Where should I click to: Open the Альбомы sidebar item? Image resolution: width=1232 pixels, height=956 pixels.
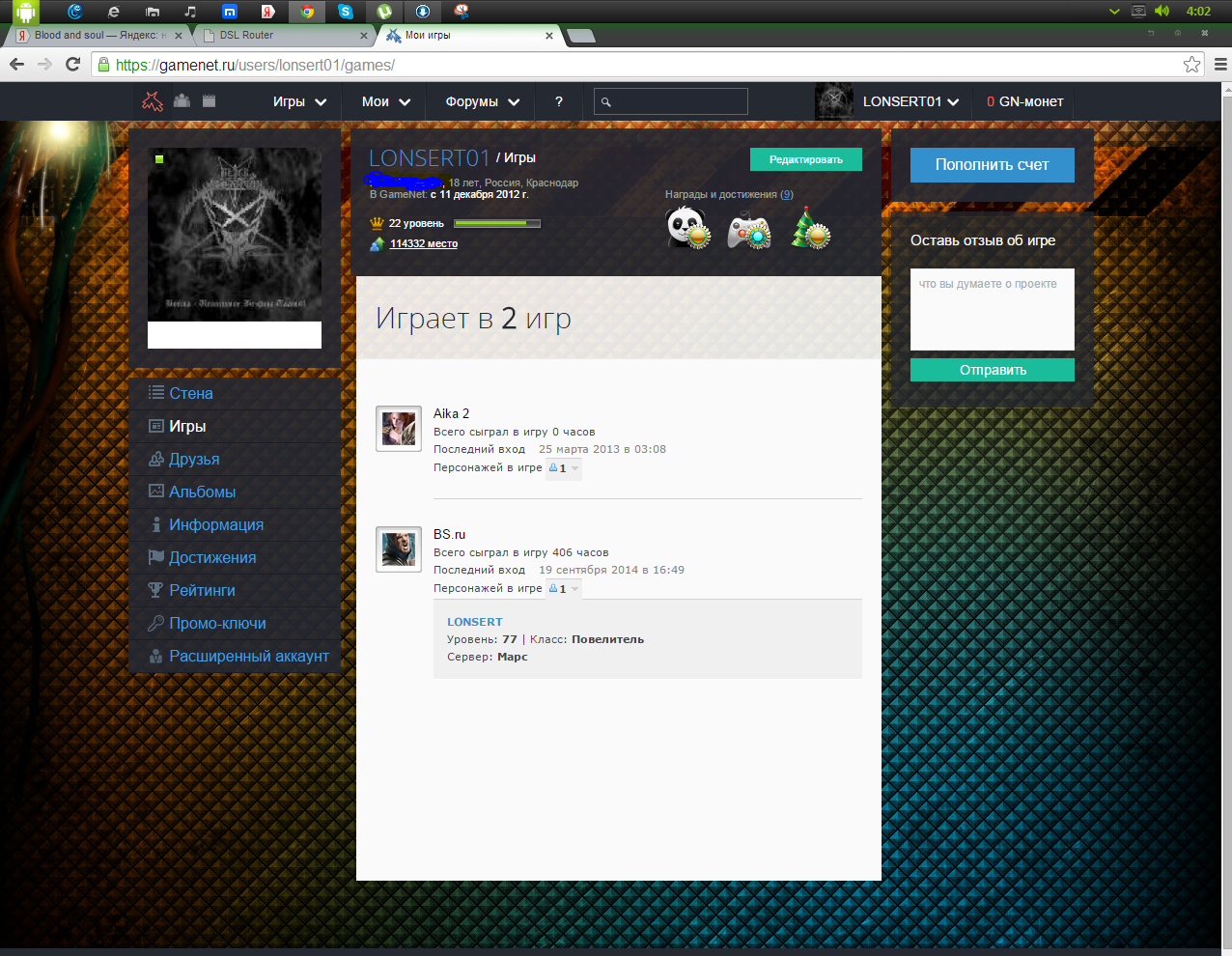pyautogui.click(x=235, y=492)
